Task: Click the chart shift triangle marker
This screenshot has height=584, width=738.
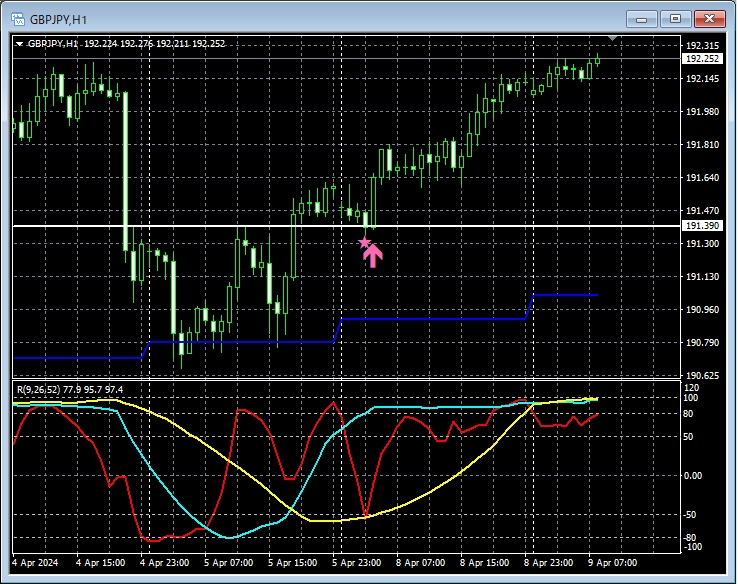Action: click(612, 38)
